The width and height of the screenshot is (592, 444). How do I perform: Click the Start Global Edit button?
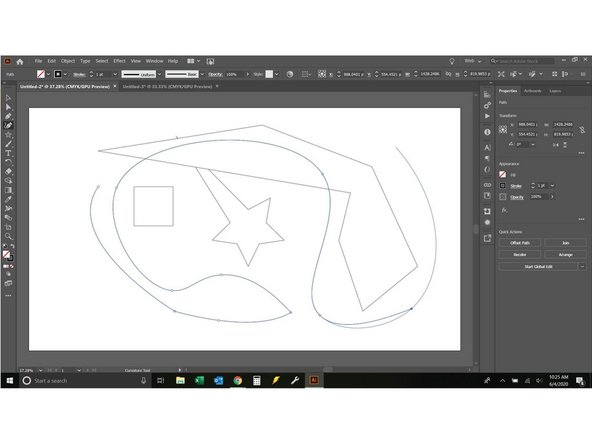(538, 267)
